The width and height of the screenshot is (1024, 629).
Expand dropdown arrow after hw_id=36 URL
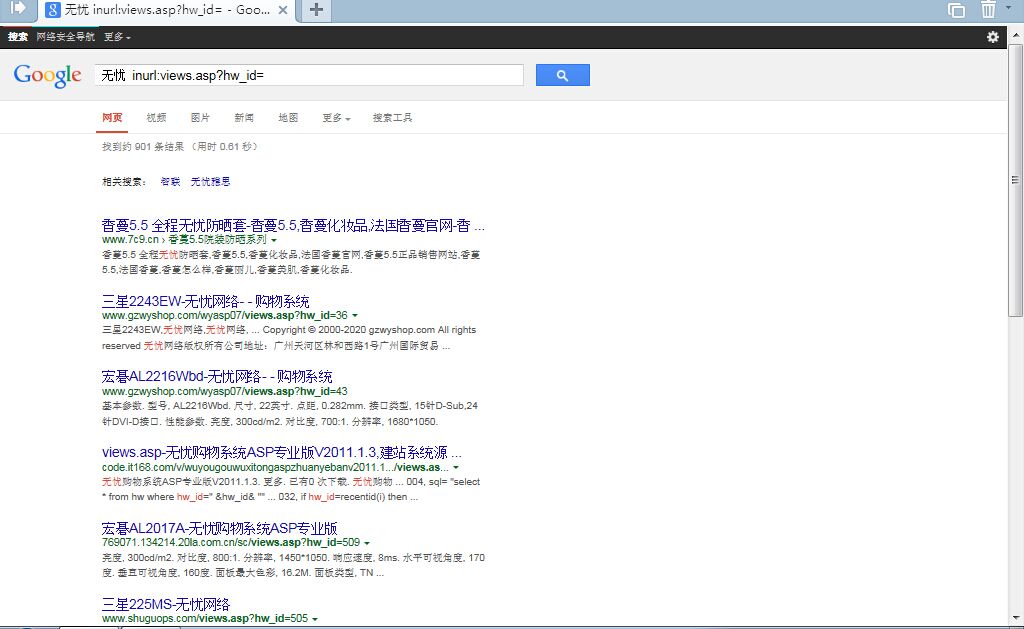[355, 316]
